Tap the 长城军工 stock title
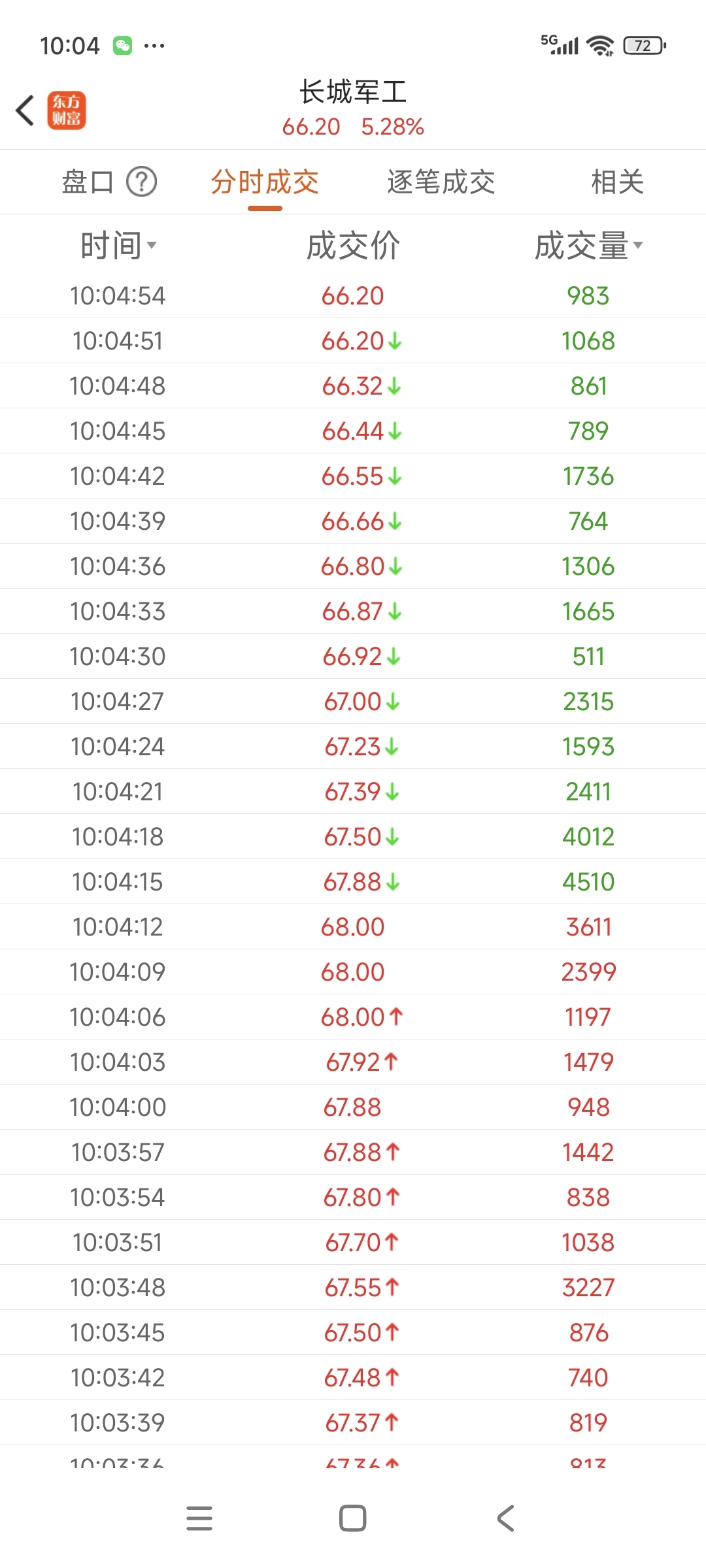This screenshot has width=706, height=1568. [x=353, y=91]
